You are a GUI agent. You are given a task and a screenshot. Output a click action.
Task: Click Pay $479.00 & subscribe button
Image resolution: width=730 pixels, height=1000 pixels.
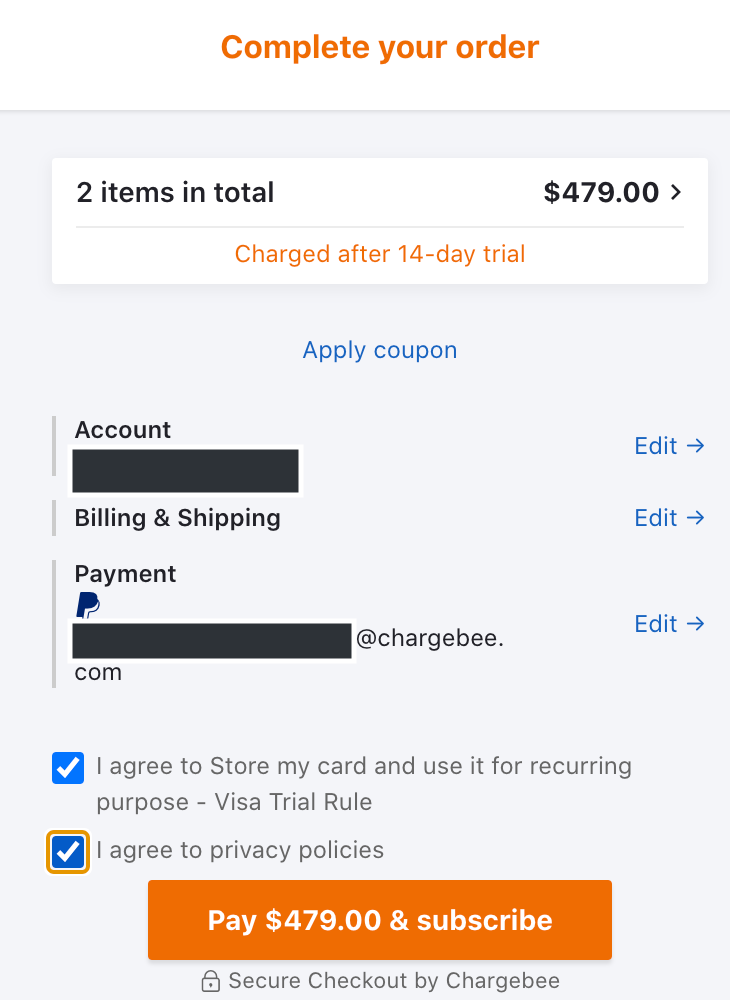[x=380, y=920]
